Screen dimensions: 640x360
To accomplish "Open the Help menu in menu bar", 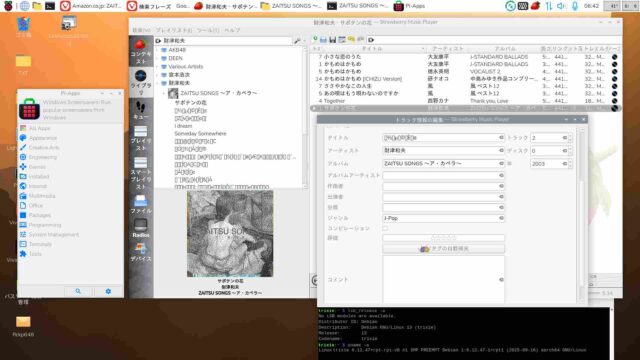I will 232,30.
